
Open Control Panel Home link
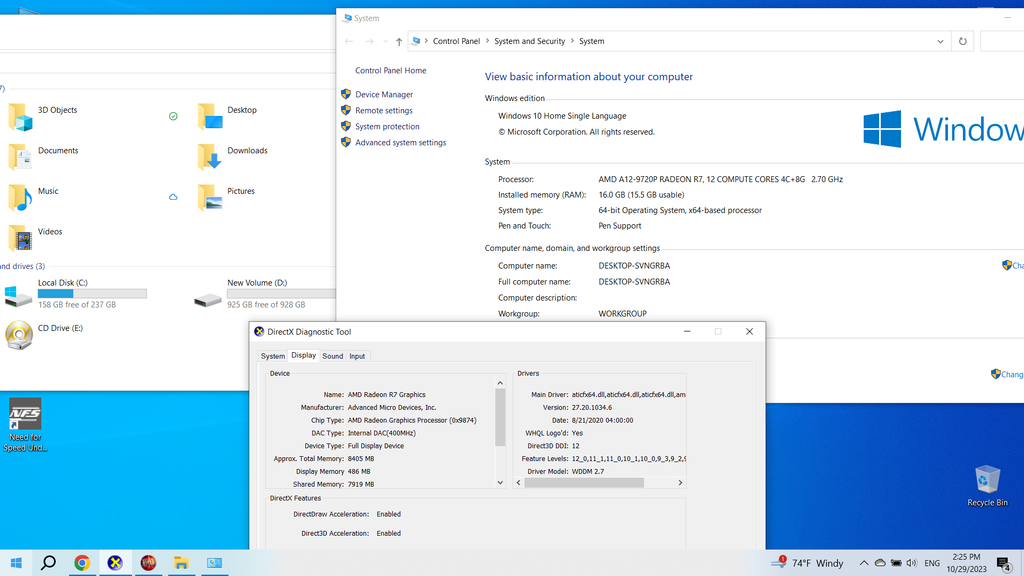tap(391, 71)
